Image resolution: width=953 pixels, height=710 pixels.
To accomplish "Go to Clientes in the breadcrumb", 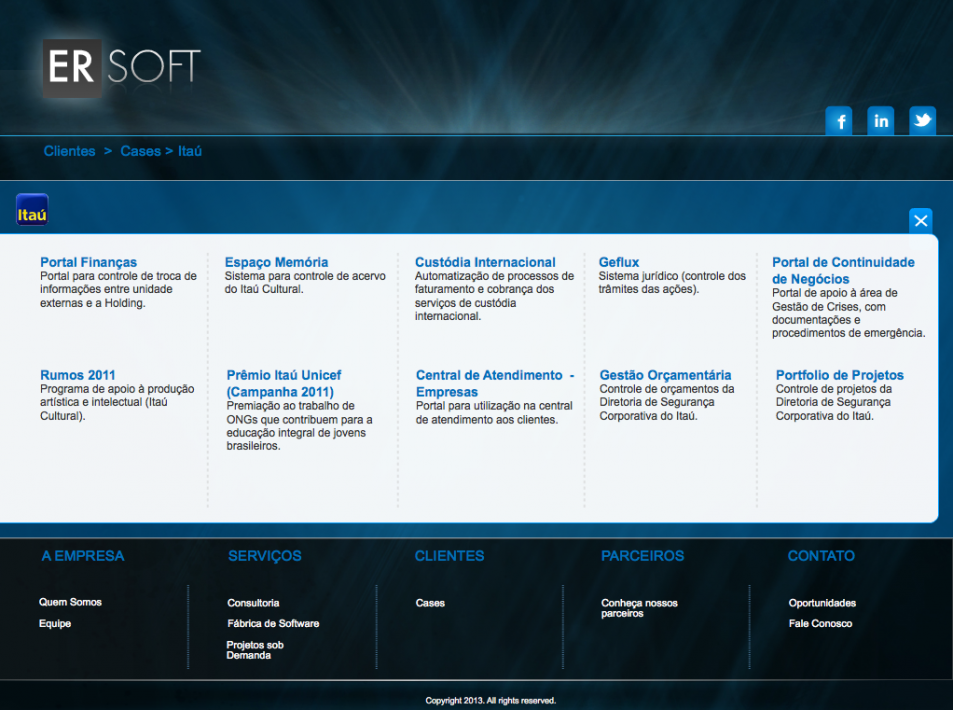I will [x=69, y=151].
